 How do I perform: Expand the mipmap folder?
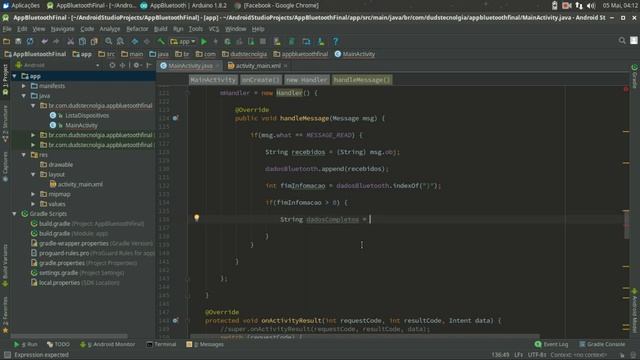click(33, 194)
